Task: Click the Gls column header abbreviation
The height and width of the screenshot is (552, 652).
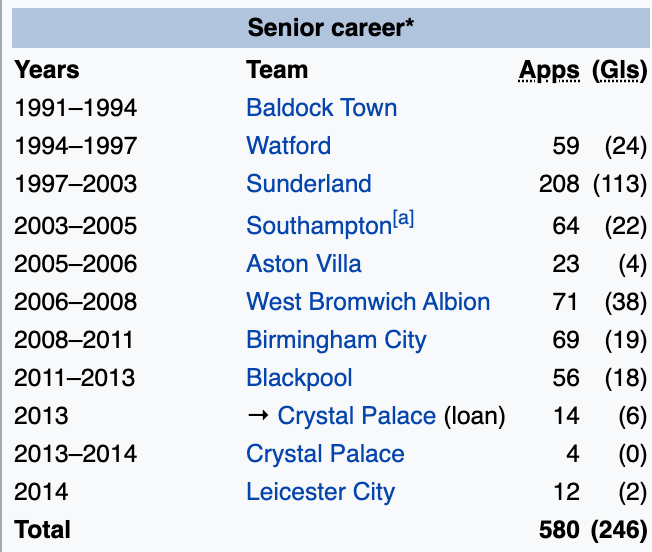Action: (x=619, y=70)
